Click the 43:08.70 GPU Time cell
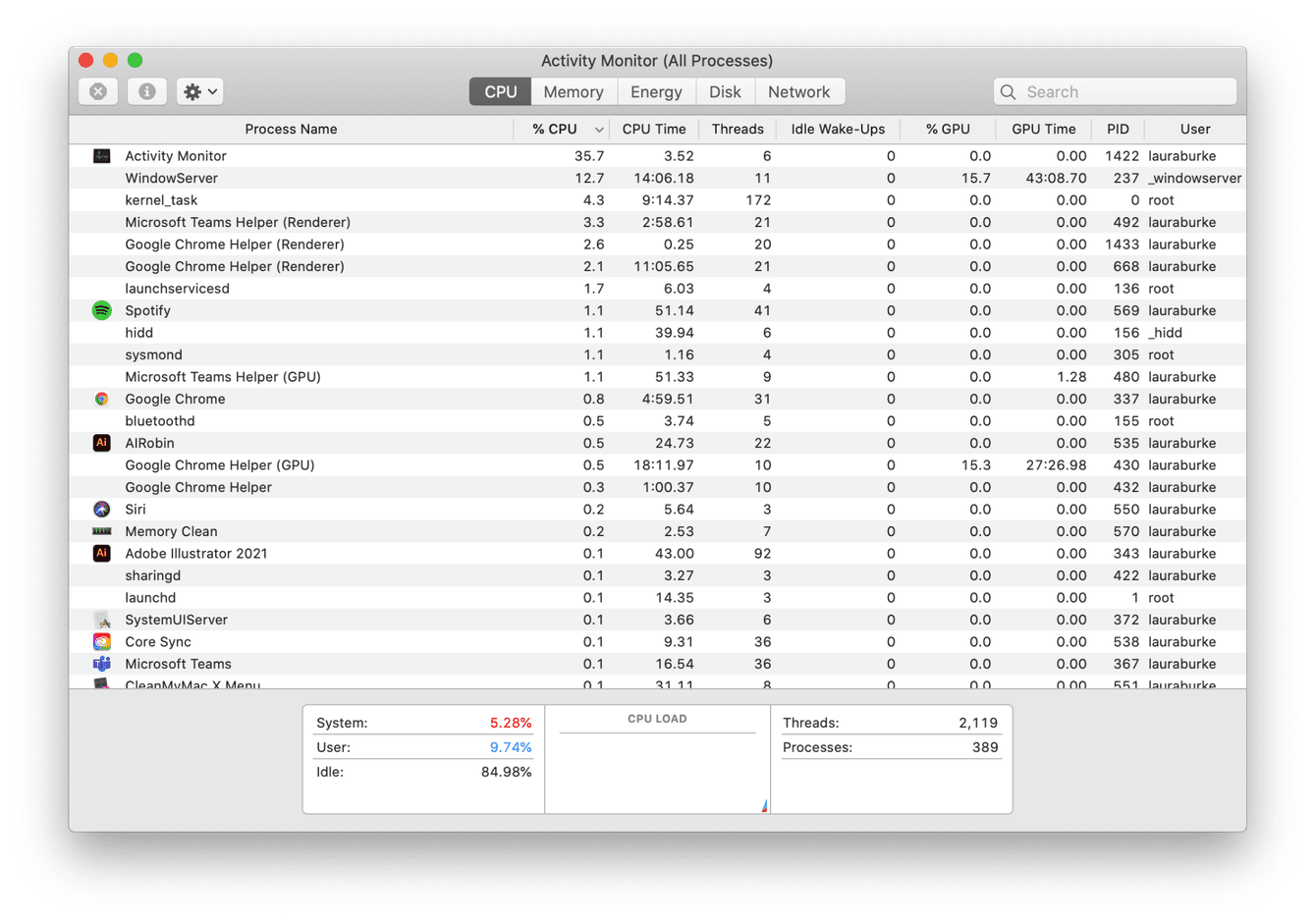The image size is (1316, 923). point(1056,179)
